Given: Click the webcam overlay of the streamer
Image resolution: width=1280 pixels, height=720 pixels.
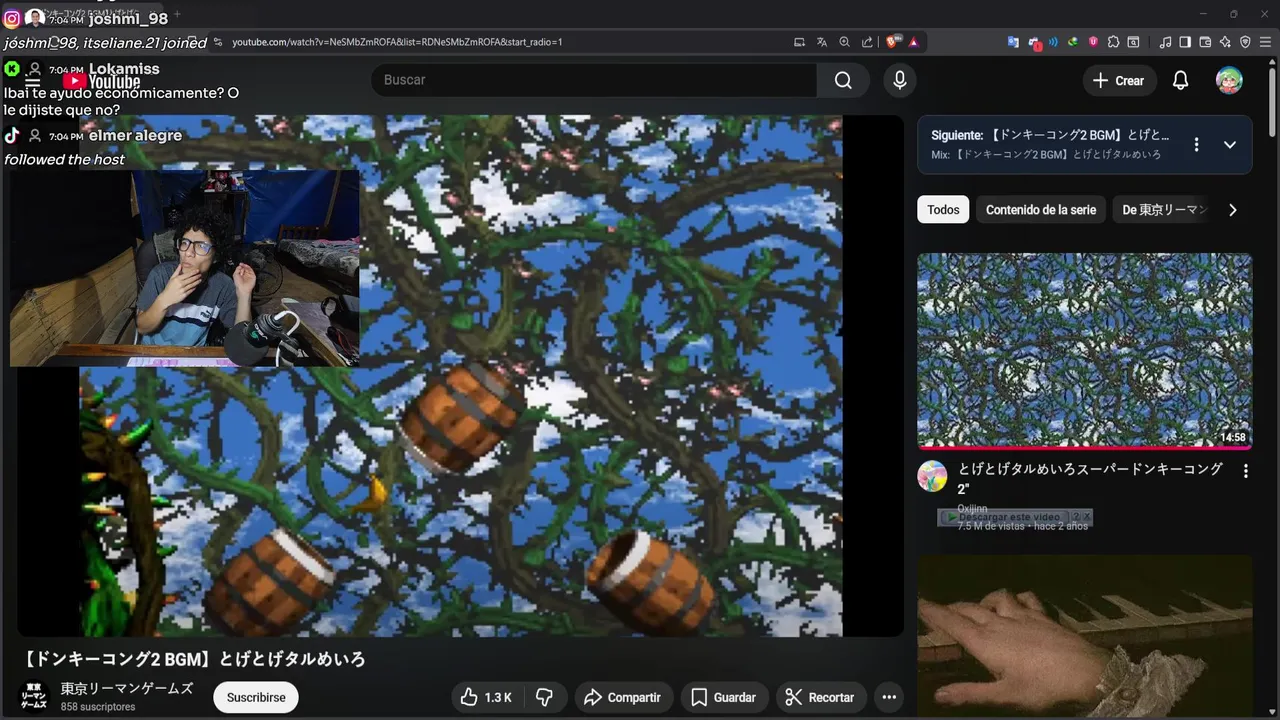Looking at the screenshot, I should tap(184, 268).
